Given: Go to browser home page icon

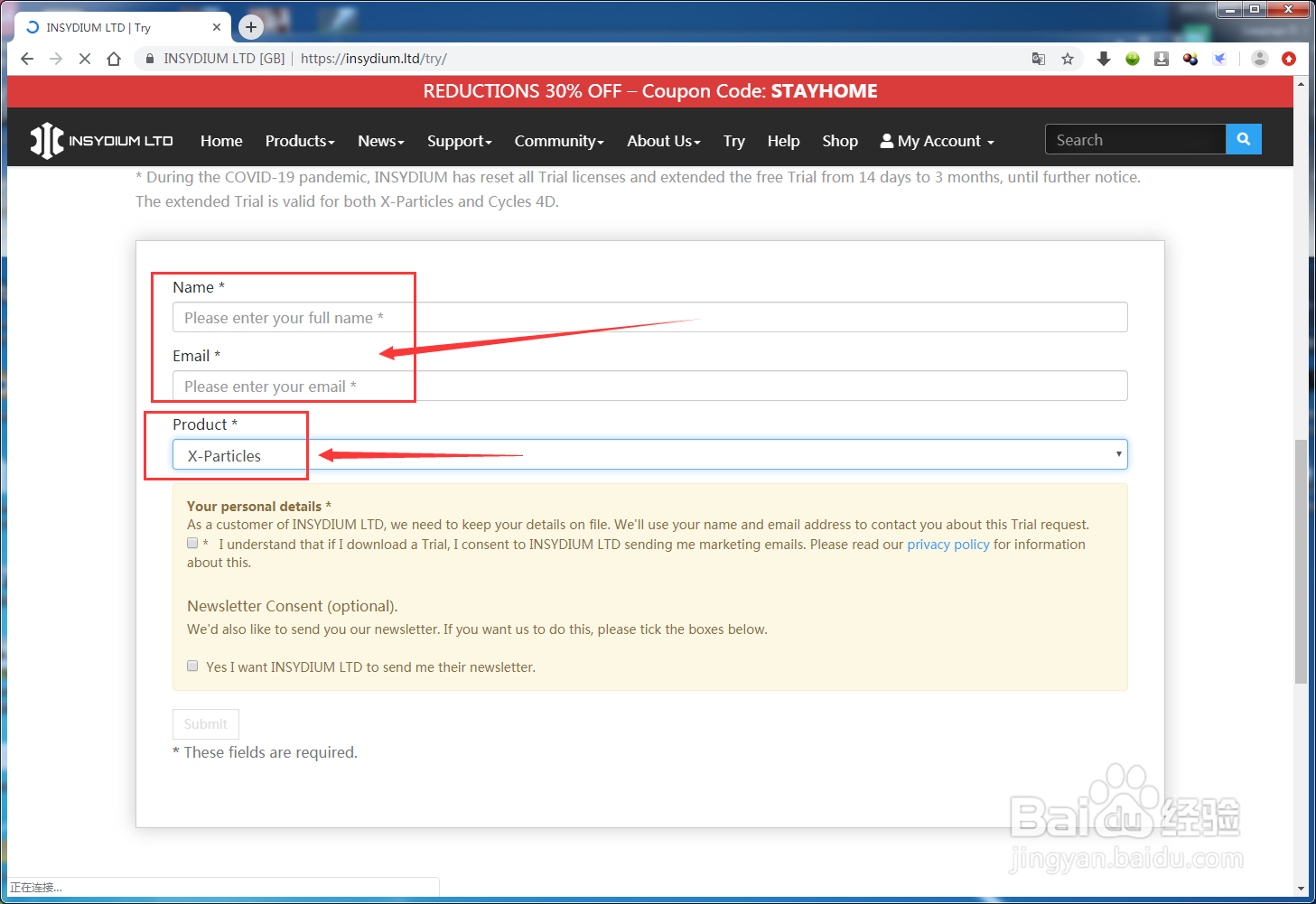Looking at the screenshot, I should (x=114, y=59).
